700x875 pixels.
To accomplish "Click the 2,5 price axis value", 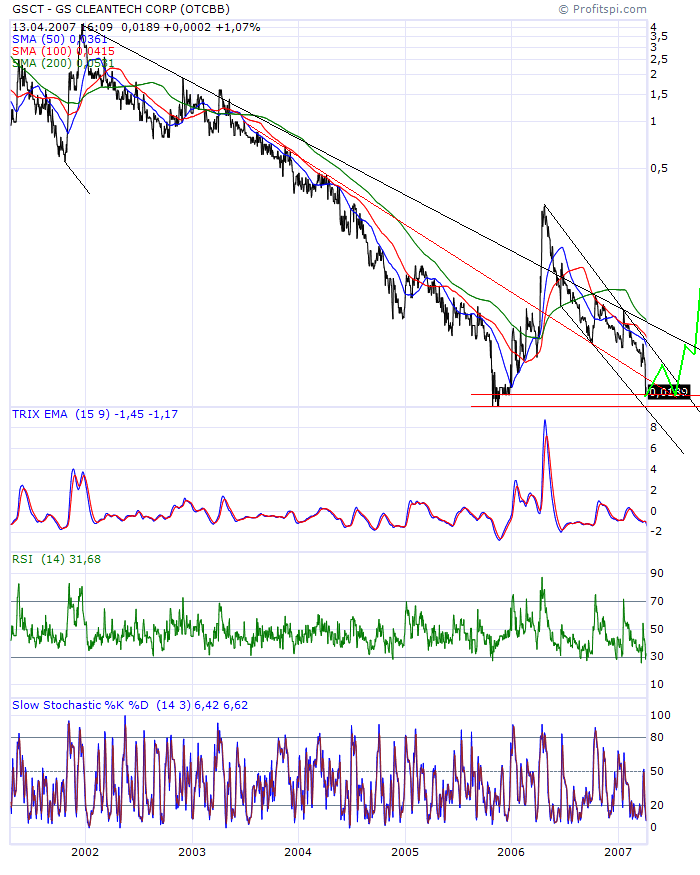I will point(659,59).
